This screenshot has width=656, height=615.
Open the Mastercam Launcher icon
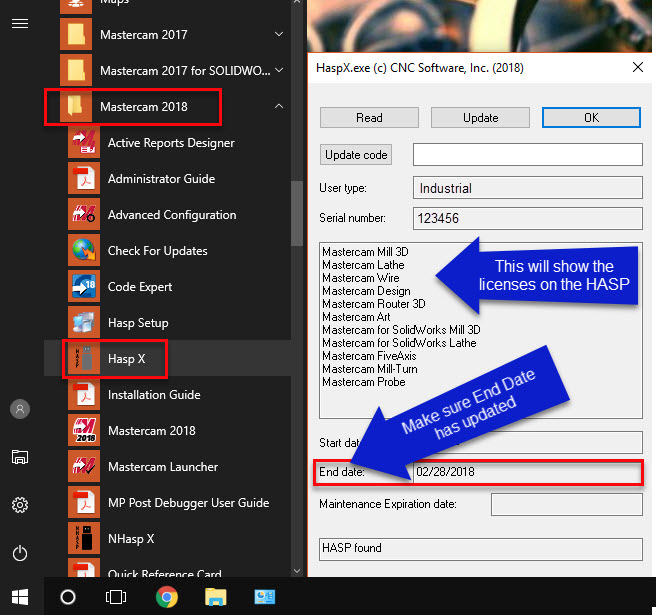pyautogui.click(x=84, y=466)
